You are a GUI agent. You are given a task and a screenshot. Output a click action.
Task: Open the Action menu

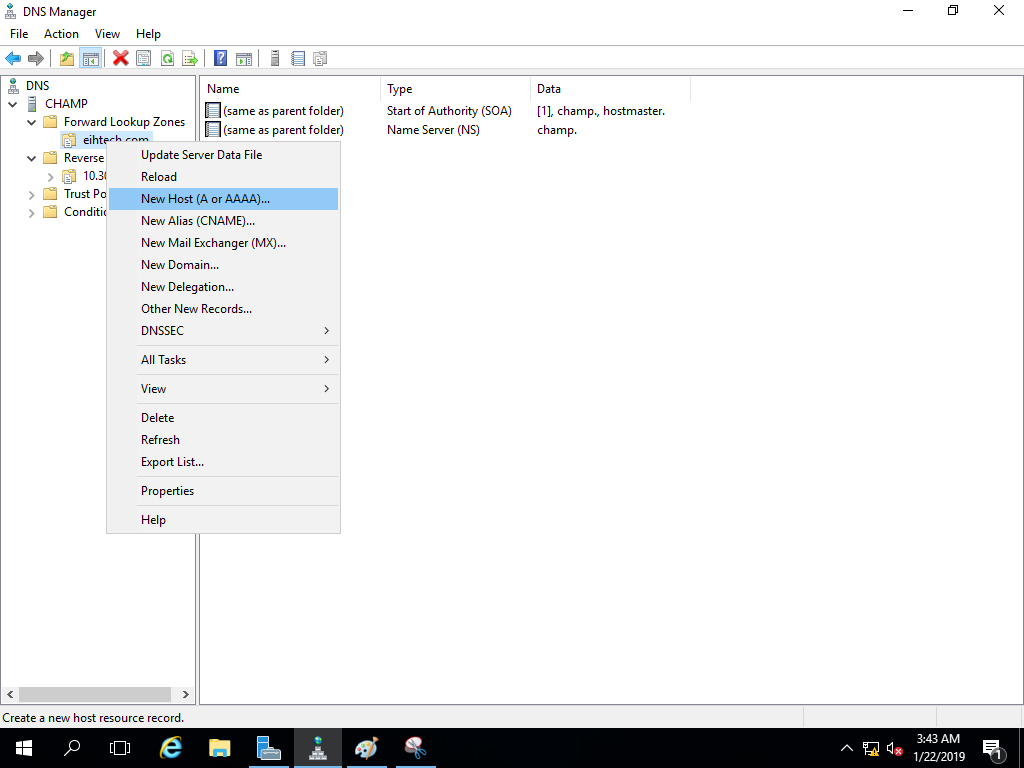61,34
